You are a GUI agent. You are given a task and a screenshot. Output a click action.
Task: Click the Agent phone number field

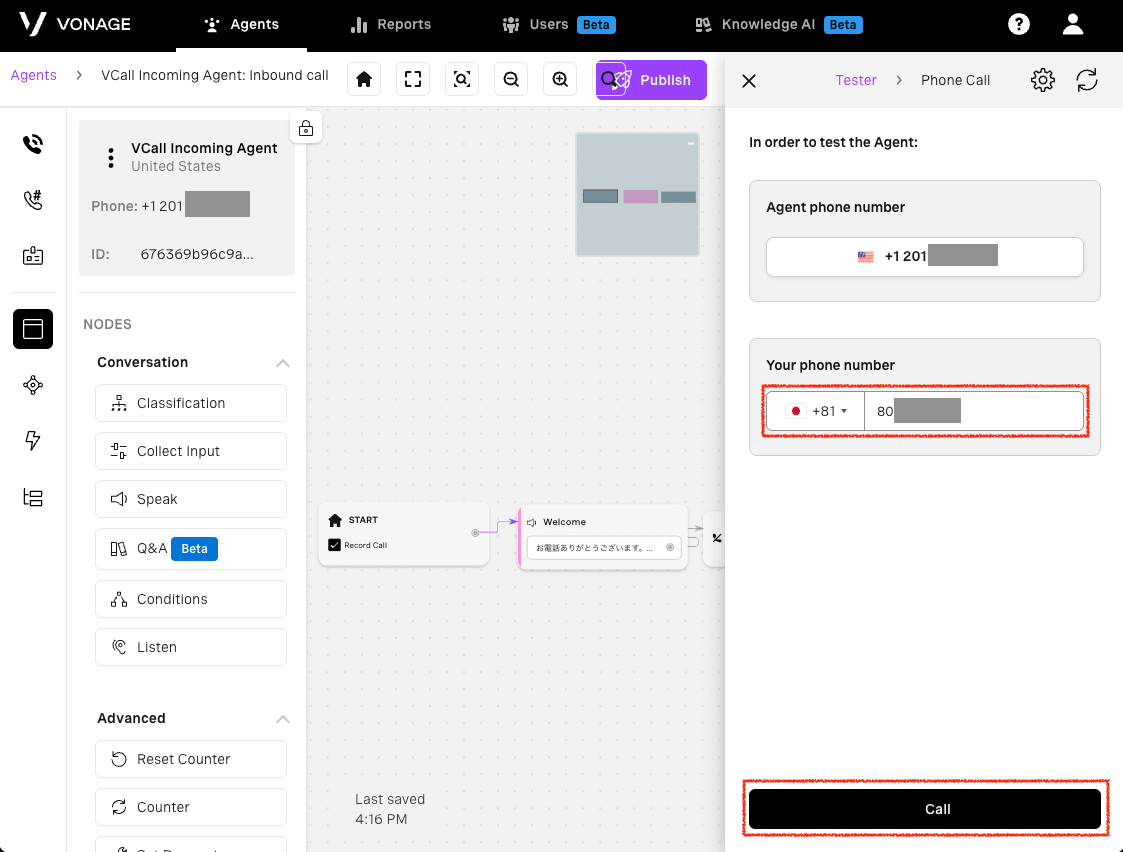coord(924,256)
